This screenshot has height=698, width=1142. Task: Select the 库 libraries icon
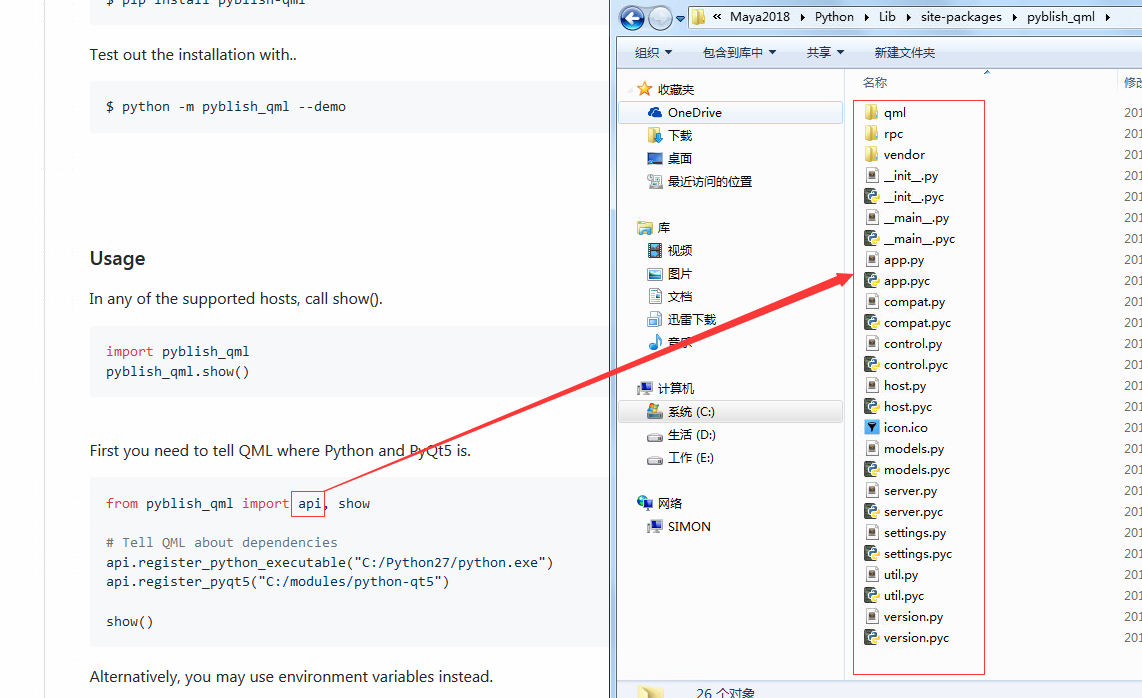(x=645, y=228)
